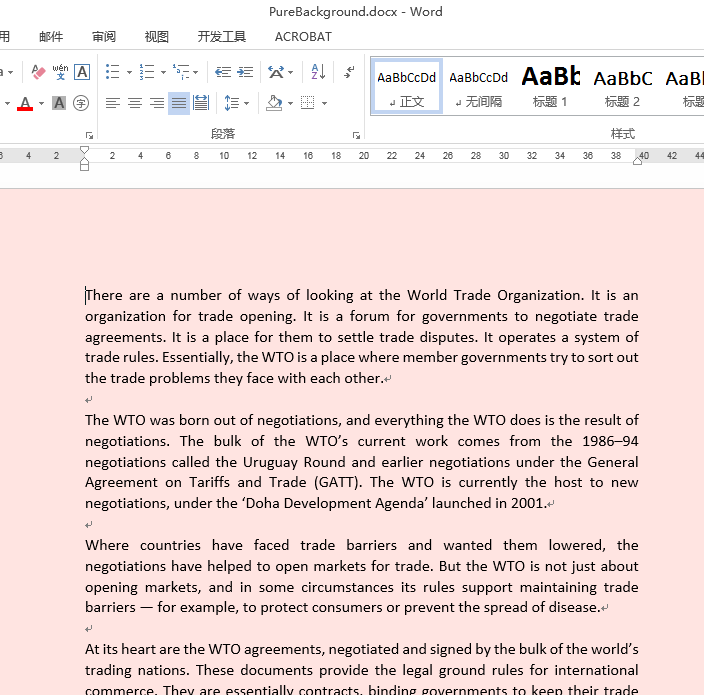Click the Sort A-Z icon
704x695 pixels.
pyautogui.click(x=318, y=72)
